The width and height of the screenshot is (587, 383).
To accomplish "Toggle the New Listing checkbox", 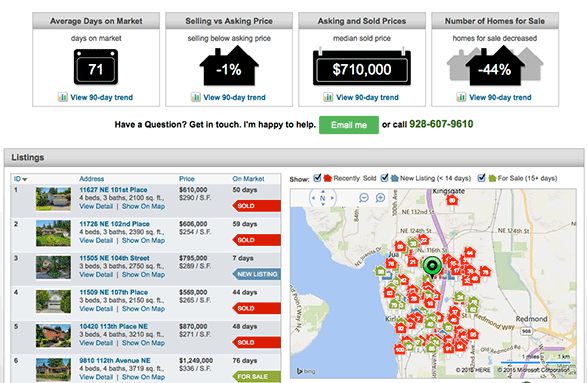I will (384, 178).
